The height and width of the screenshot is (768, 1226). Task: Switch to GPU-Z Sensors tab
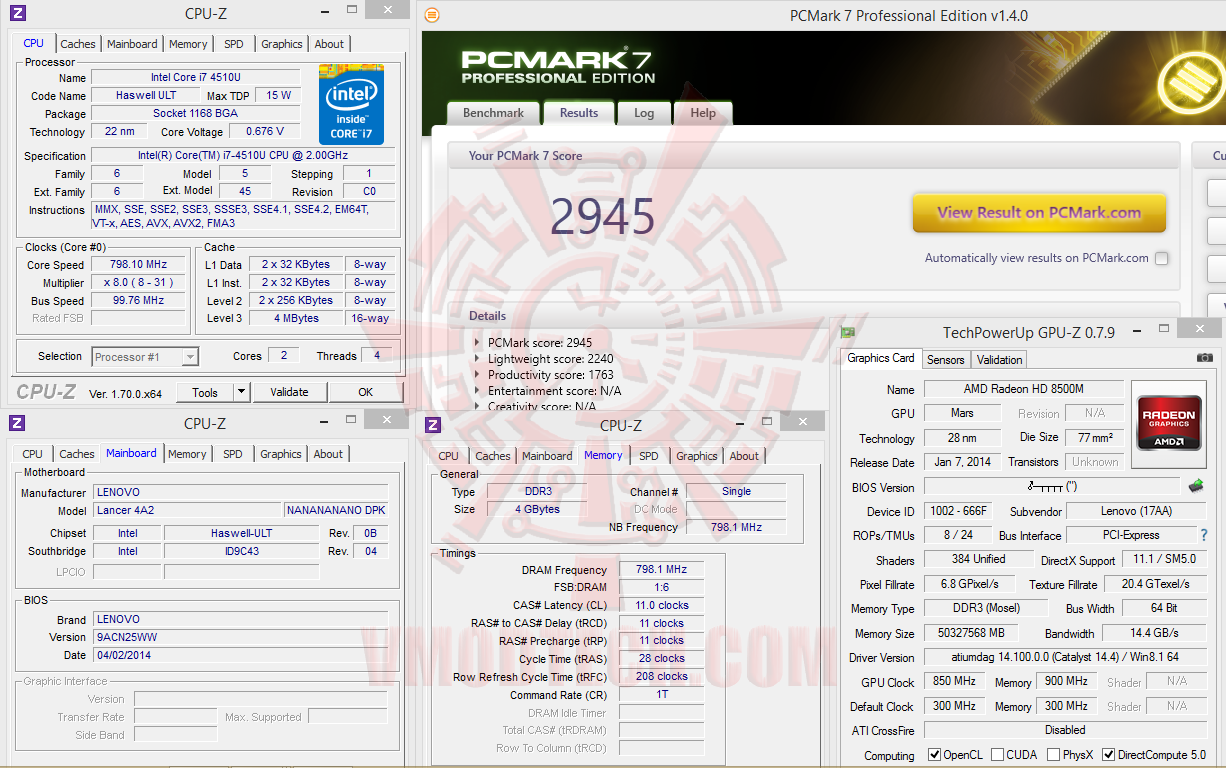click(x=945, y=360)
